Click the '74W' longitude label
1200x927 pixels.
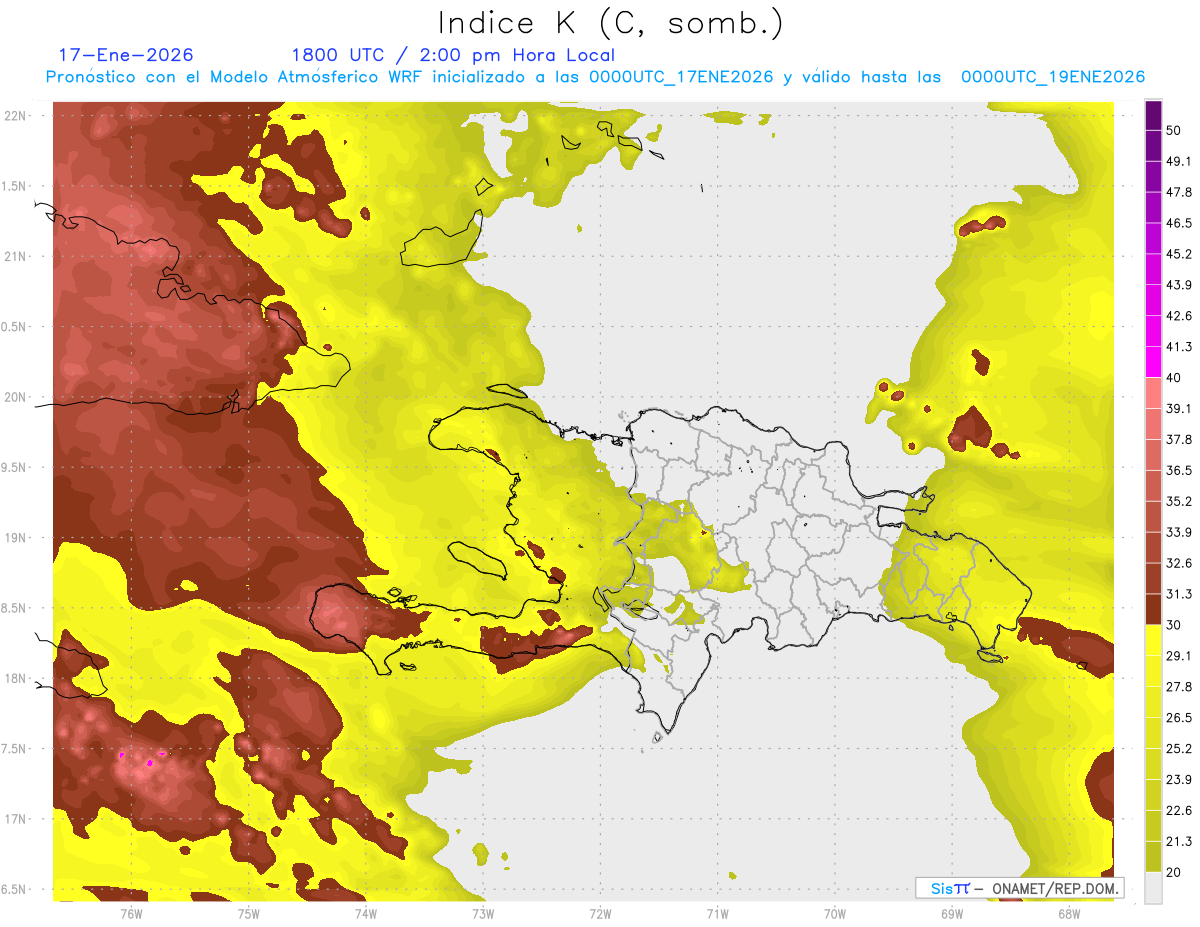click(365, 915)
